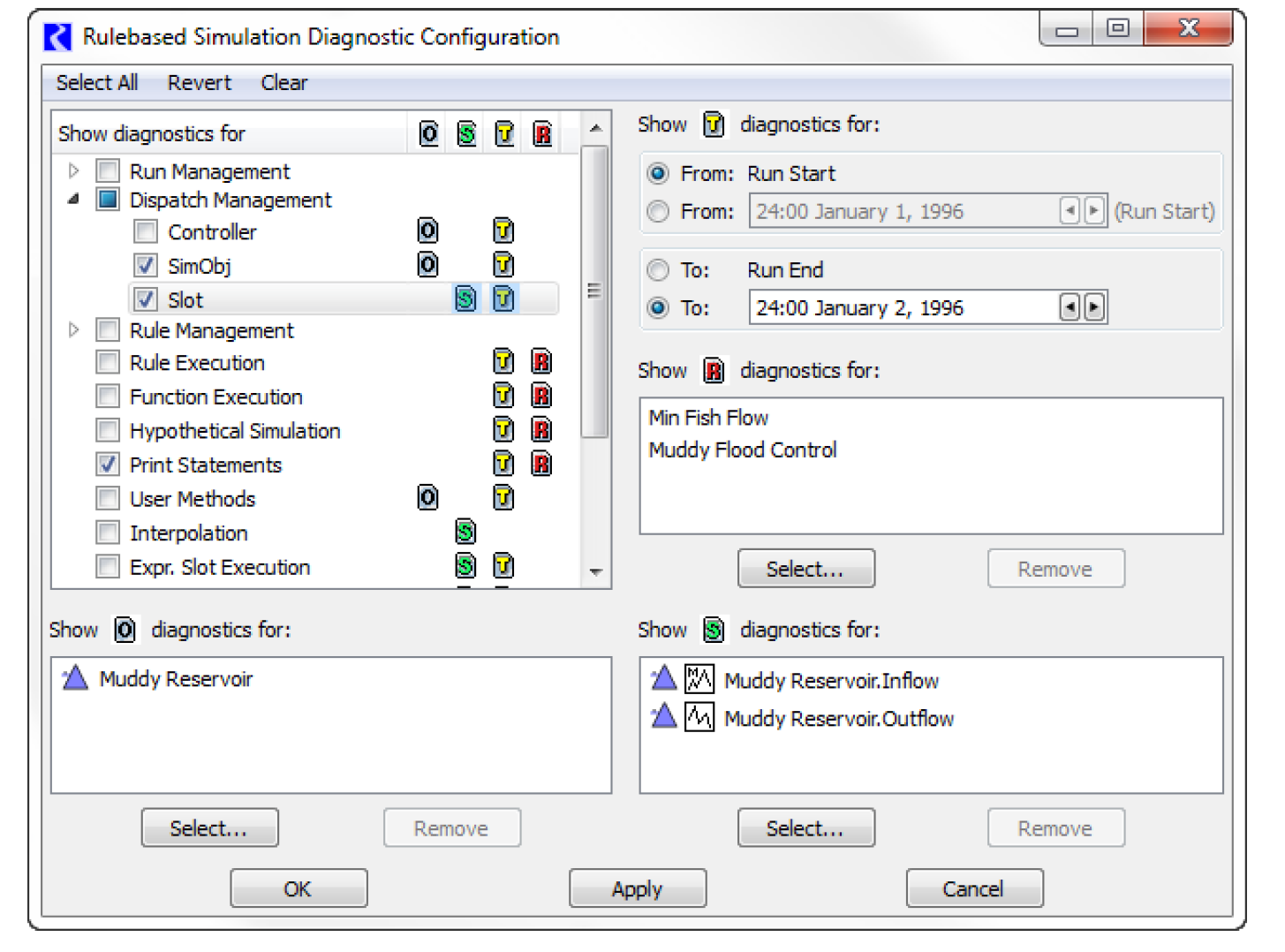Collapse the Dispatch Management node

(x=74, y=200)
